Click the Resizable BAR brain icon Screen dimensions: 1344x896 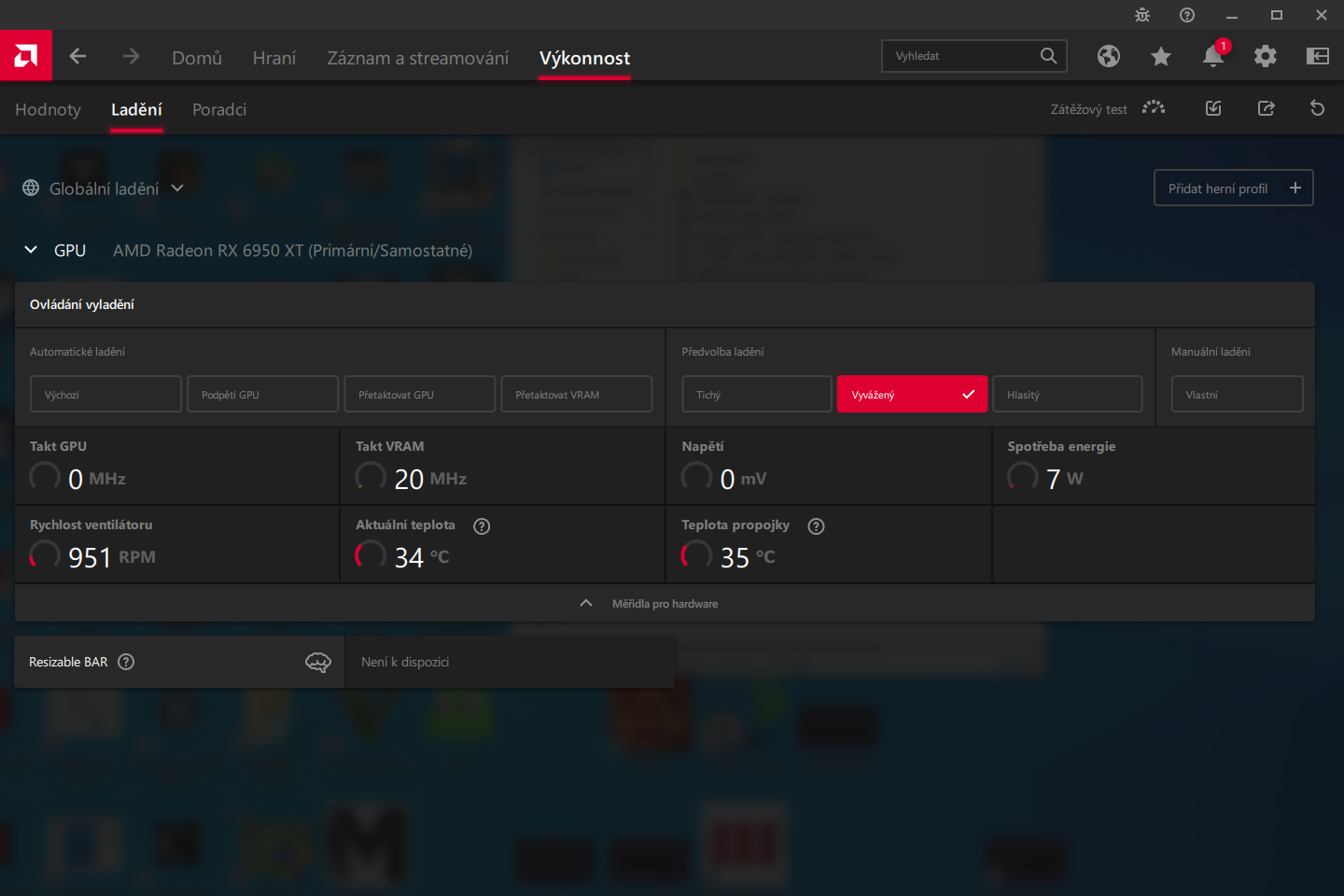318,662
